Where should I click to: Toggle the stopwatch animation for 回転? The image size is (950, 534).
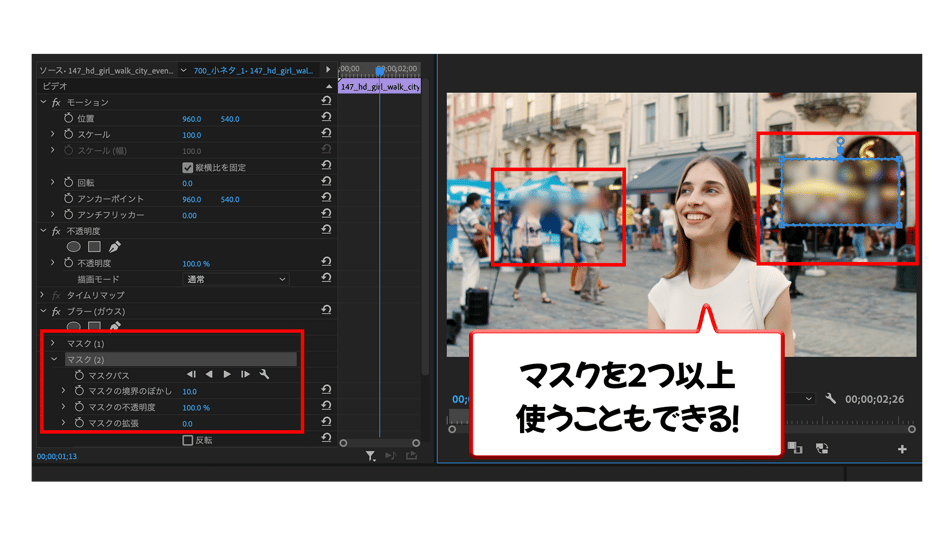pos(69,183)
